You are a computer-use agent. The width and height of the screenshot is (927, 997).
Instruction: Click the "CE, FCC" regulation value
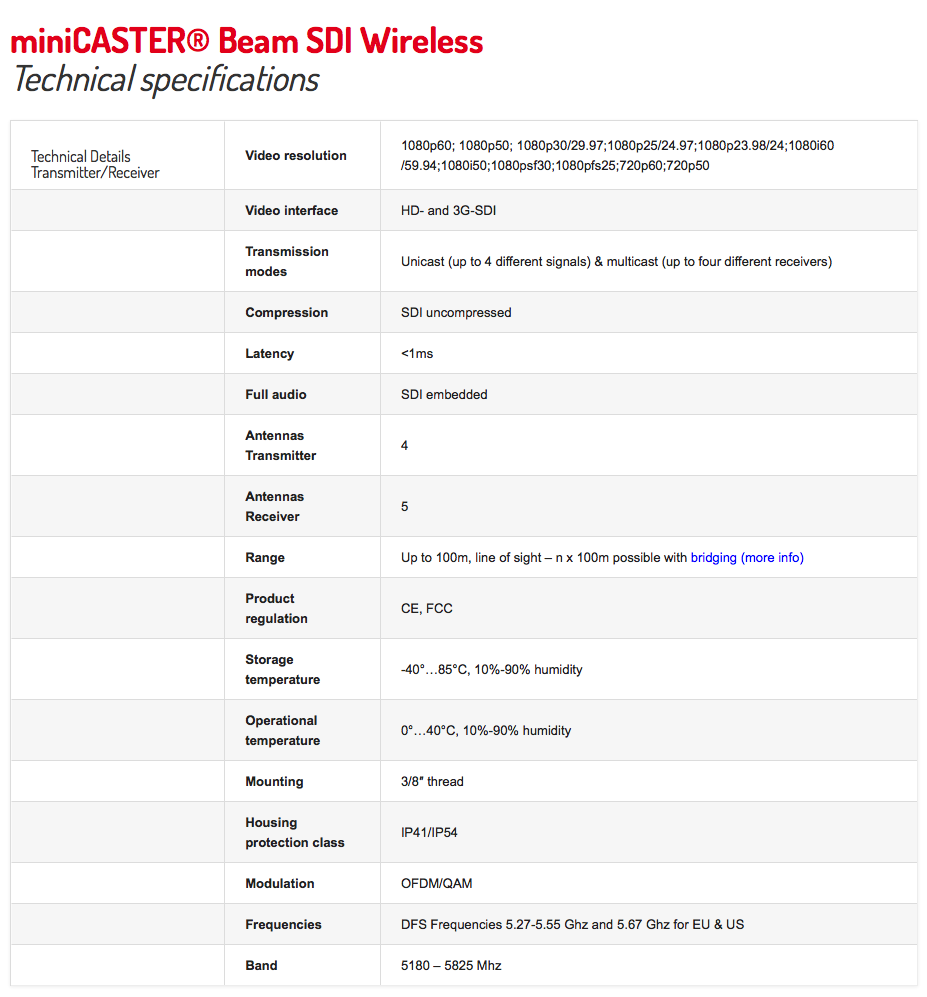click(x=427, y=609)
